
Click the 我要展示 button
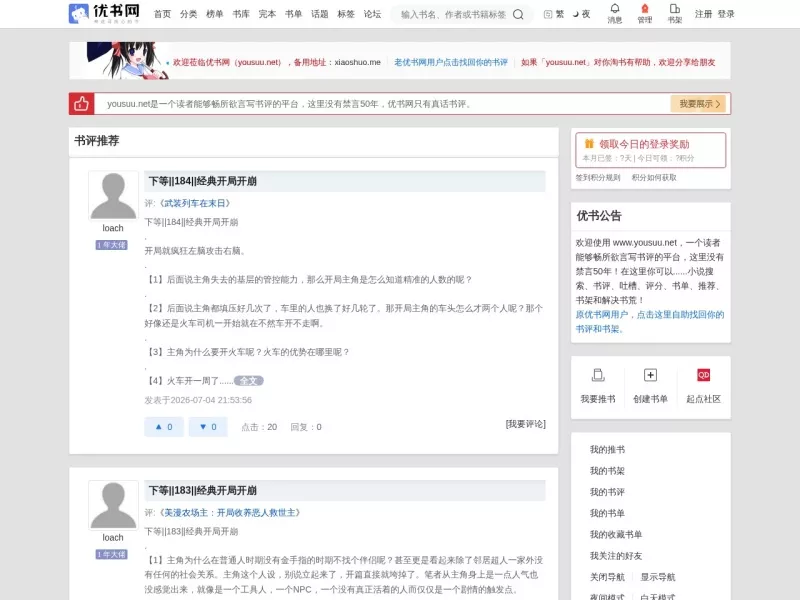(x=698, y=104)
